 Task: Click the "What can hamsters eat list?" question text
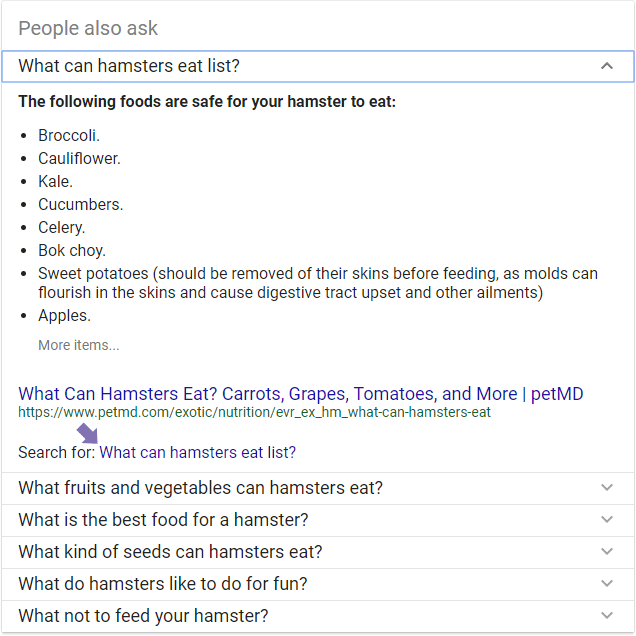tap(129, 66)
